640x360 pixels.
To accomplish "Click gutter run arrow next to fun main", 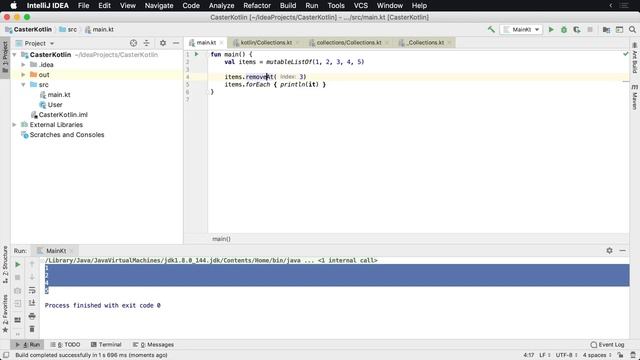I will pos(197,54).
